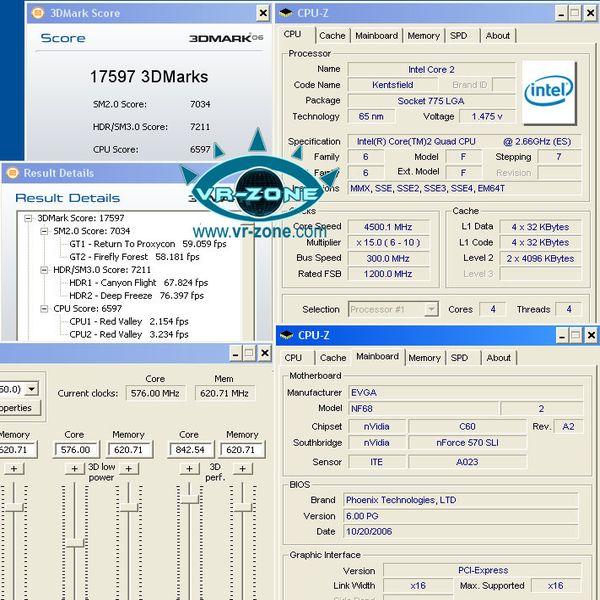This screenshot has width=600, height=600.
Task: Click the 3D low power memory slider handle
Action: (x=129, y=508)
